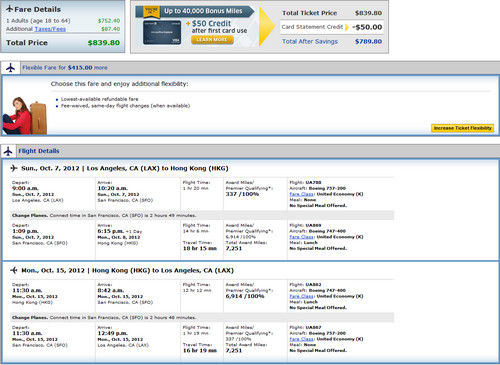The width and height of the screenshot is (500, 365).
Task: Expand the Flight Details section header
Action: 39,151
